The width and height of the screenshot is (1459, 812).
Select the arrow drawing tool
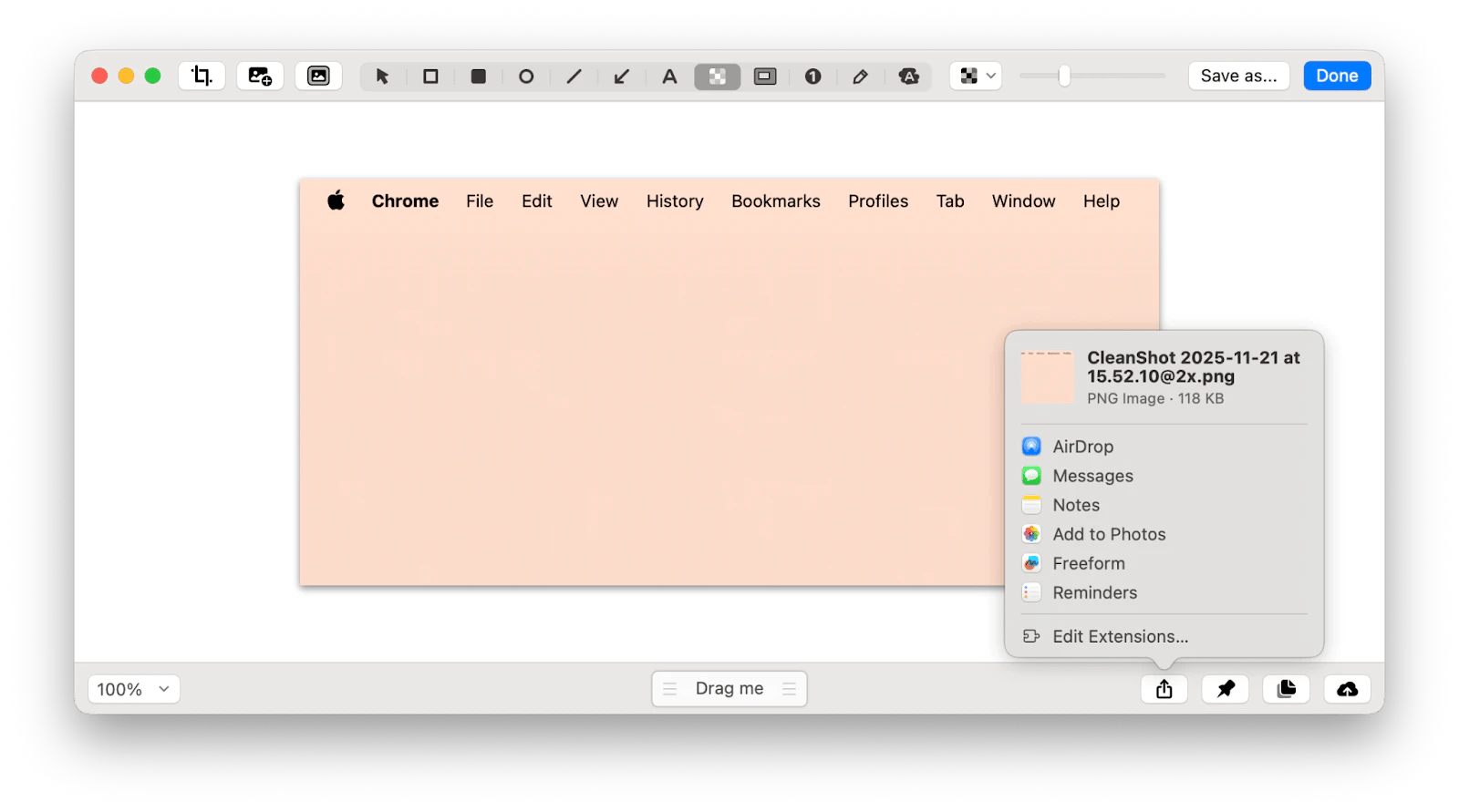point(622,77)
